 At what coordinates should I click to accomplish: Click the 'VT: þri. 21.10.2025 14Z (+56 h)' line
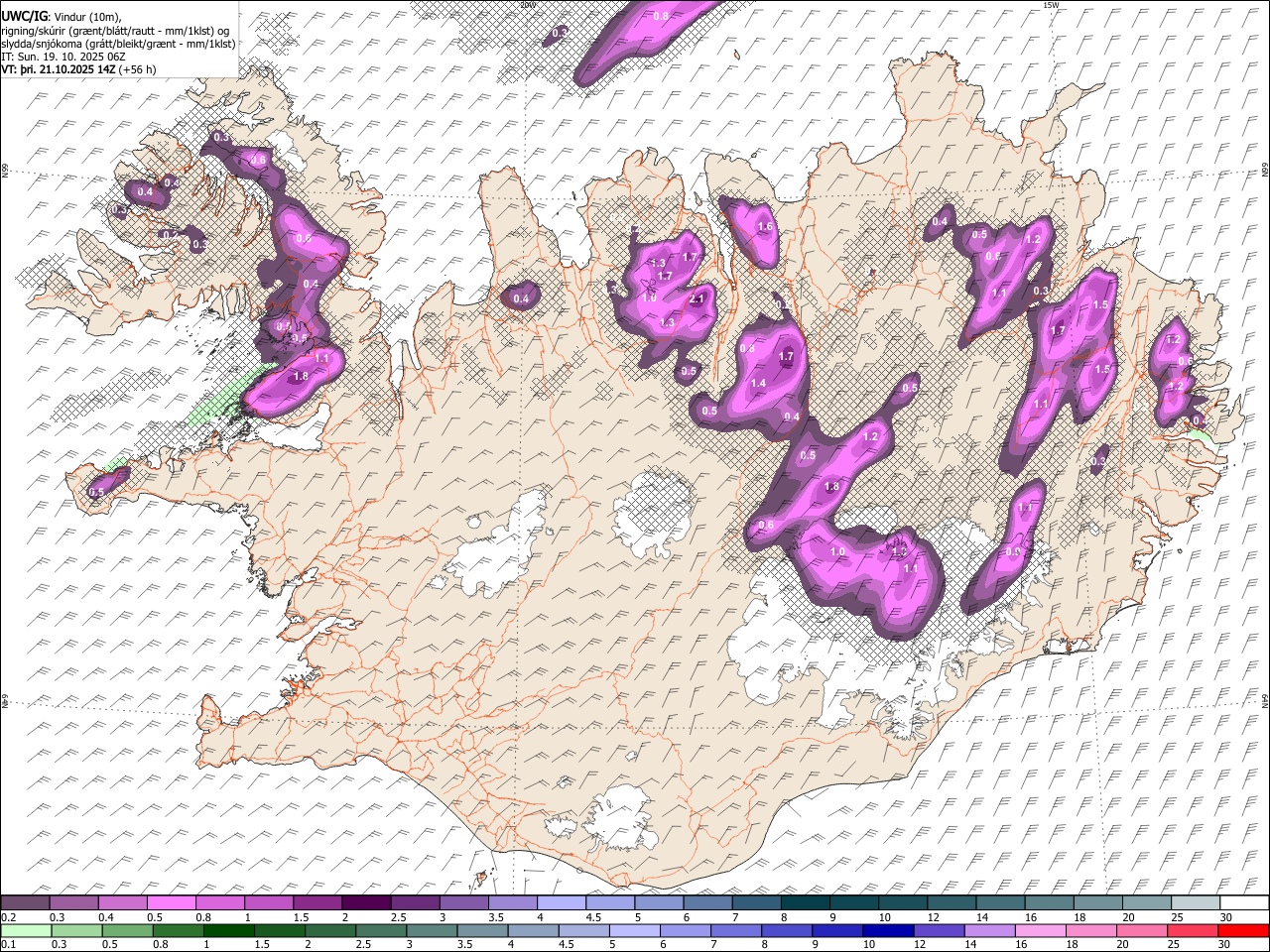(x=78, y=69)
